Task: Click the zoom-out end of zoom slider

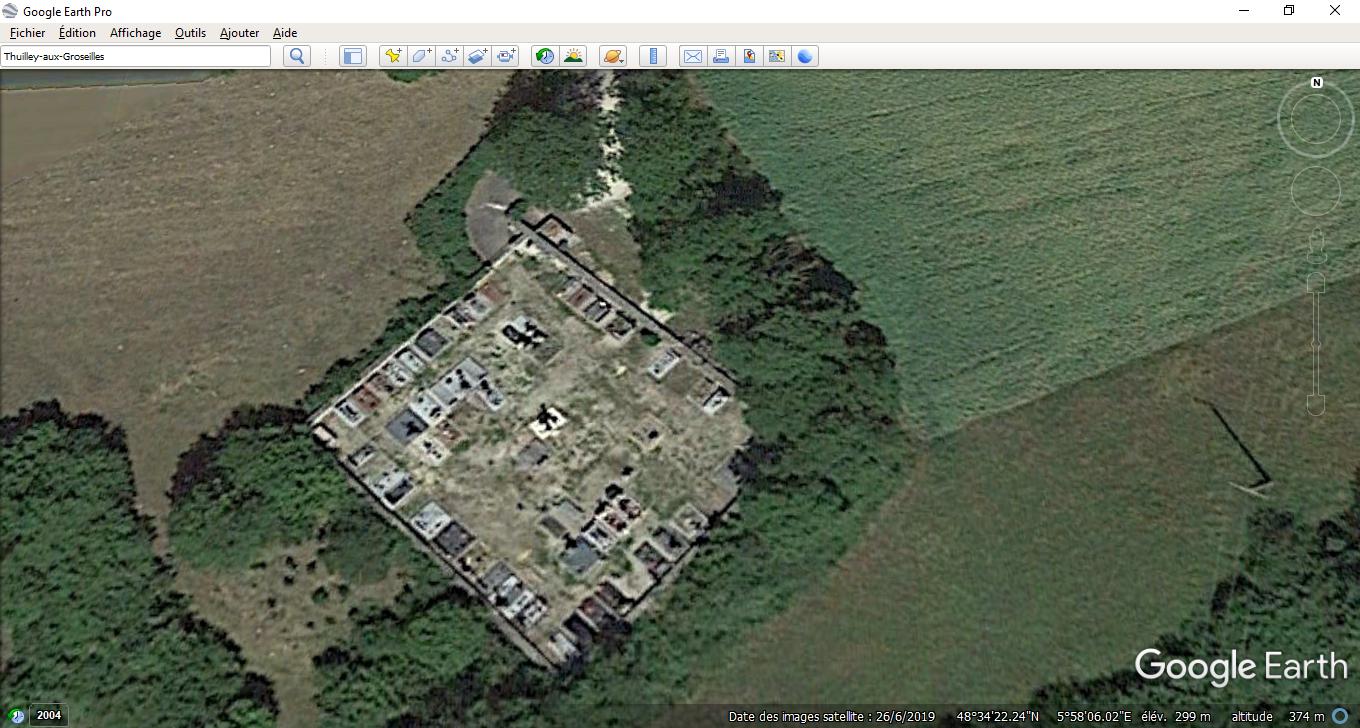Action: [1316, 404]
